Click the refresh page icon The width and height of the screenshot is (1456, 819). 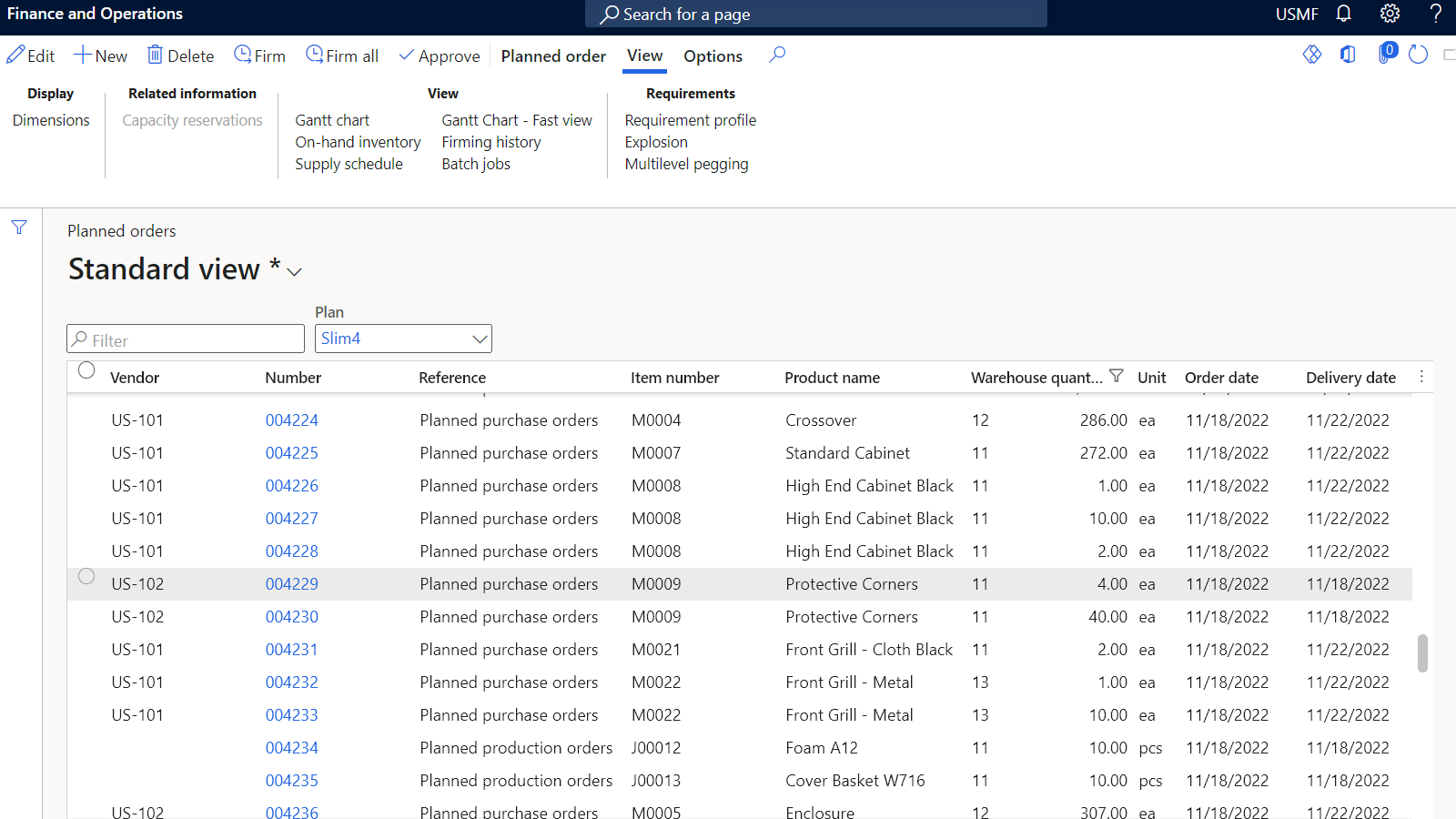point(1418,55)
